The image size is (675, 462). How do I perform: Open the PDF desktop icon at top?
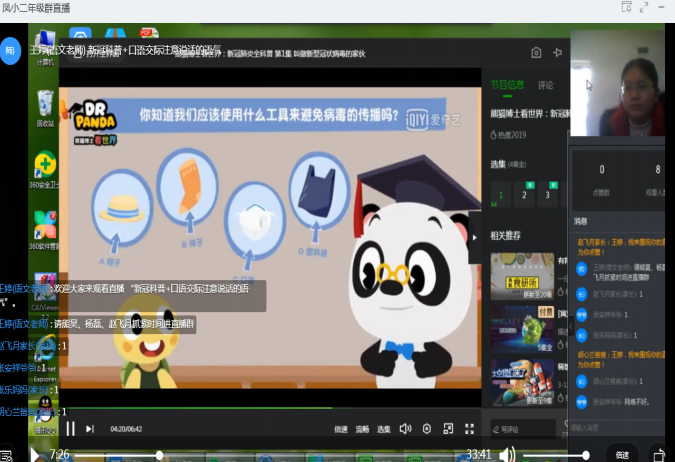[149, 33]
